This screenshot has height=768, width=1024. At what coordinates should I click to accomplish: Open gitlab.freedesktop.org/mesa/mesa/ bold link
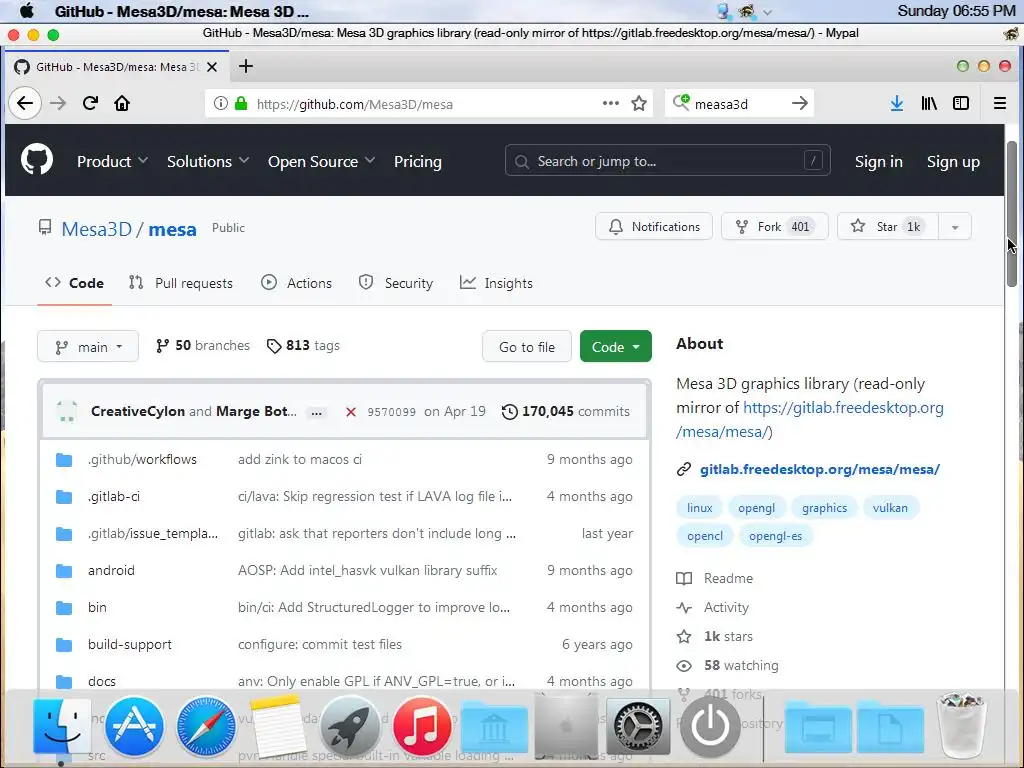[820, 469]
